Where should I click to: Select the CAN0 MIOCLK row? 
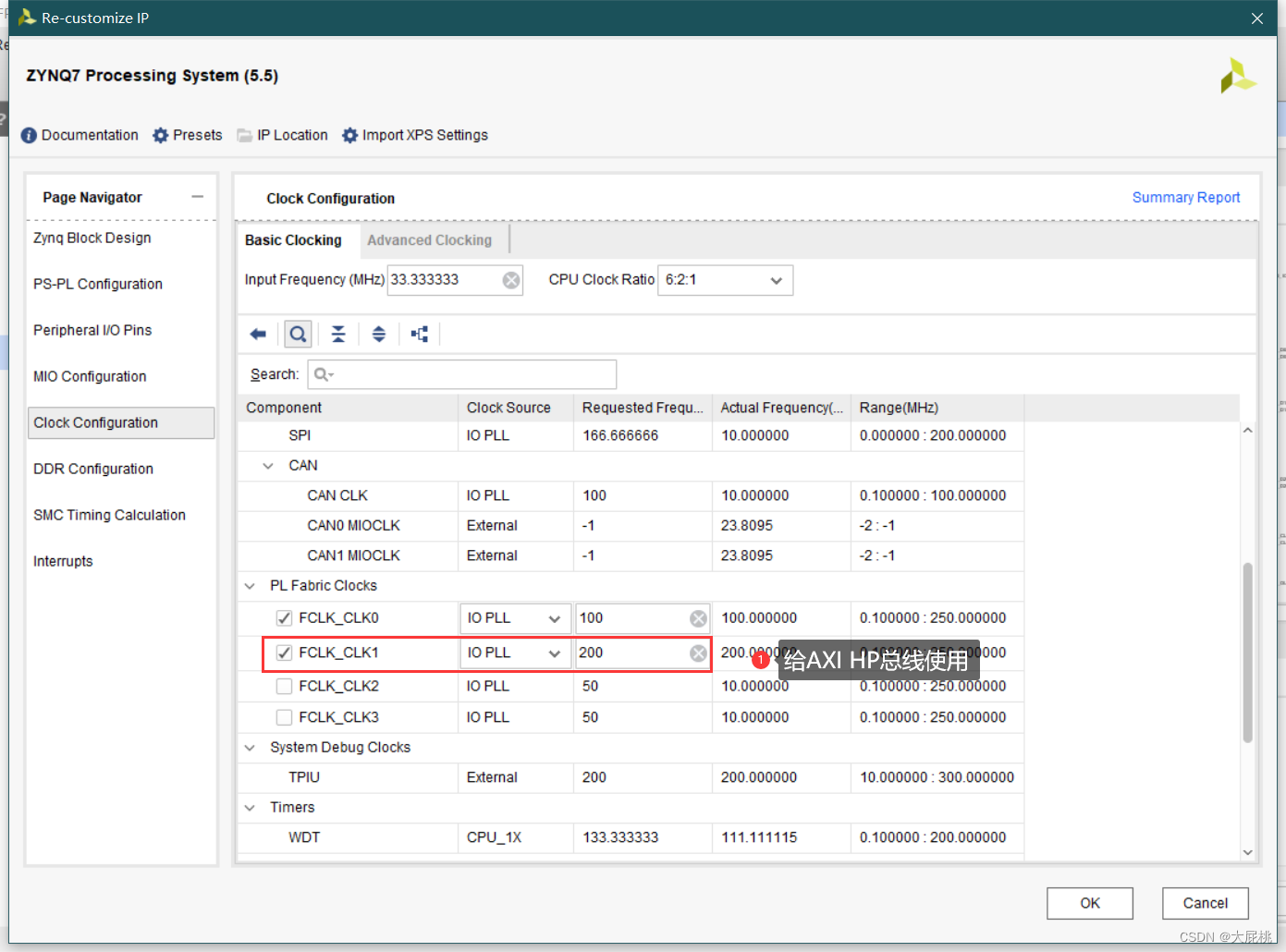click(x=631, y=526)
